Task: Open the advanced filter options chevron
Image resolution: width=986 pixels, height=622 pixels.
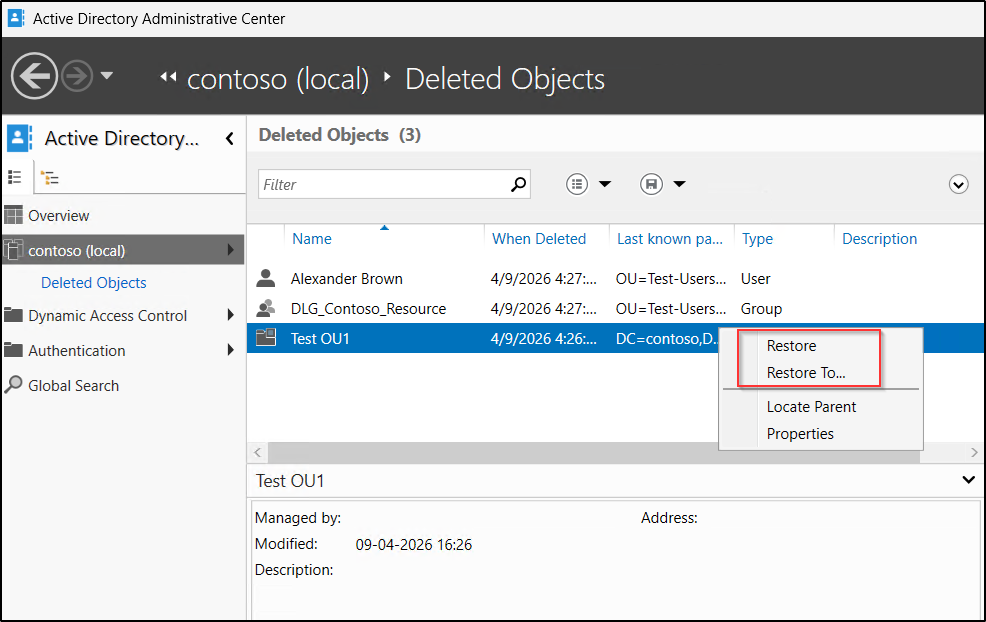Action: coord(958,184)
